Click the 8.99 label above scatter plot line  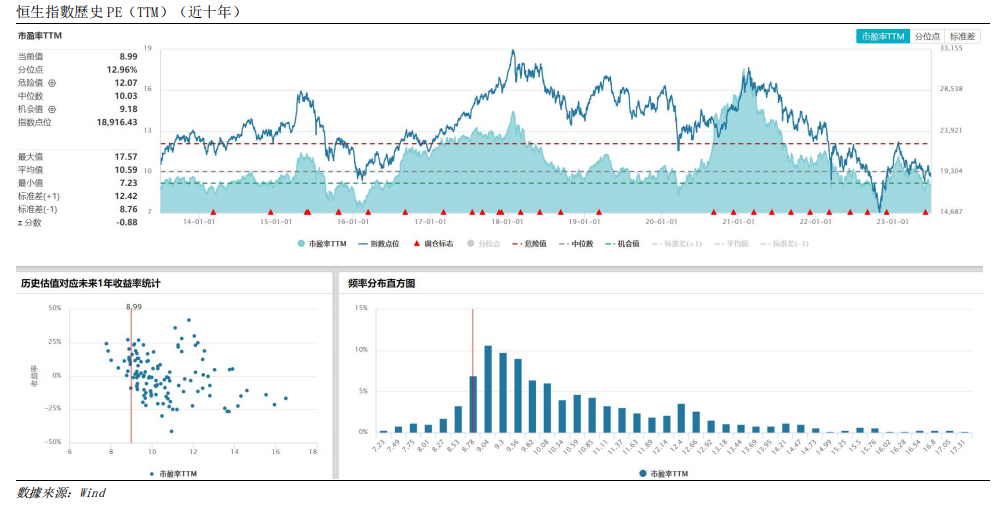pyautogui.click(x=133, y=307)
